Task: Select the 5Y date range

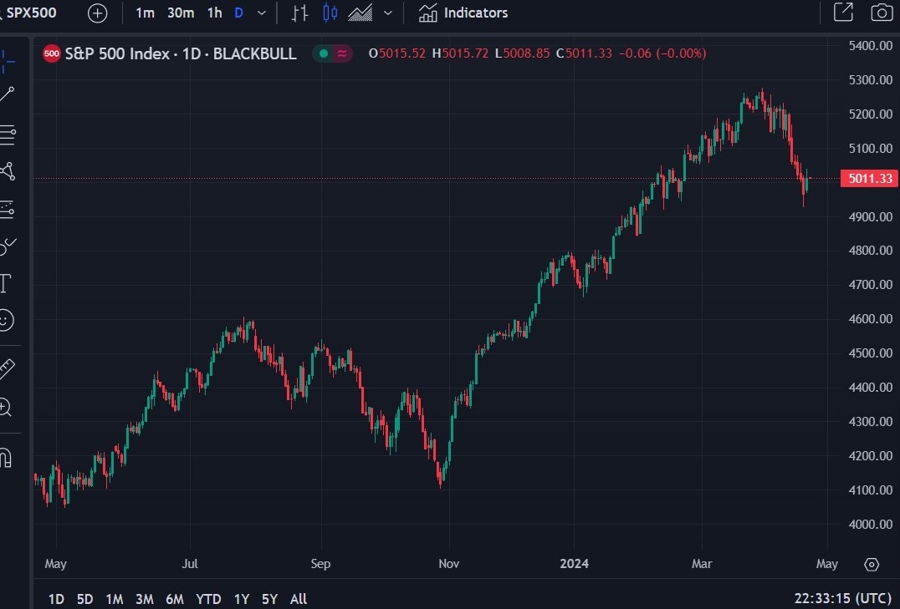Action: coord(269,599)
